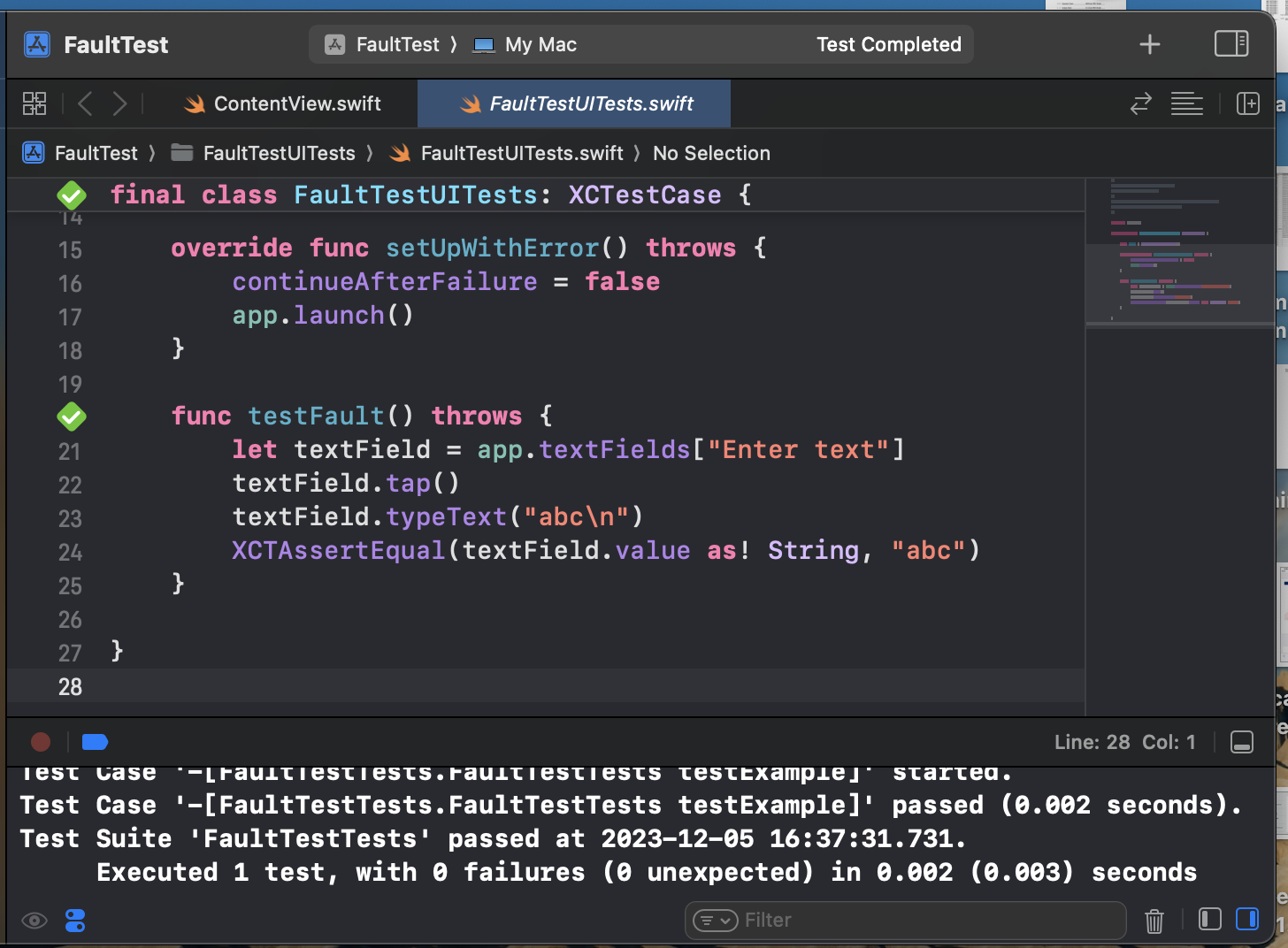Toggle the variables view pane
The image size is (1288, 948).
pyautogui.click(x=1210, y=920)
